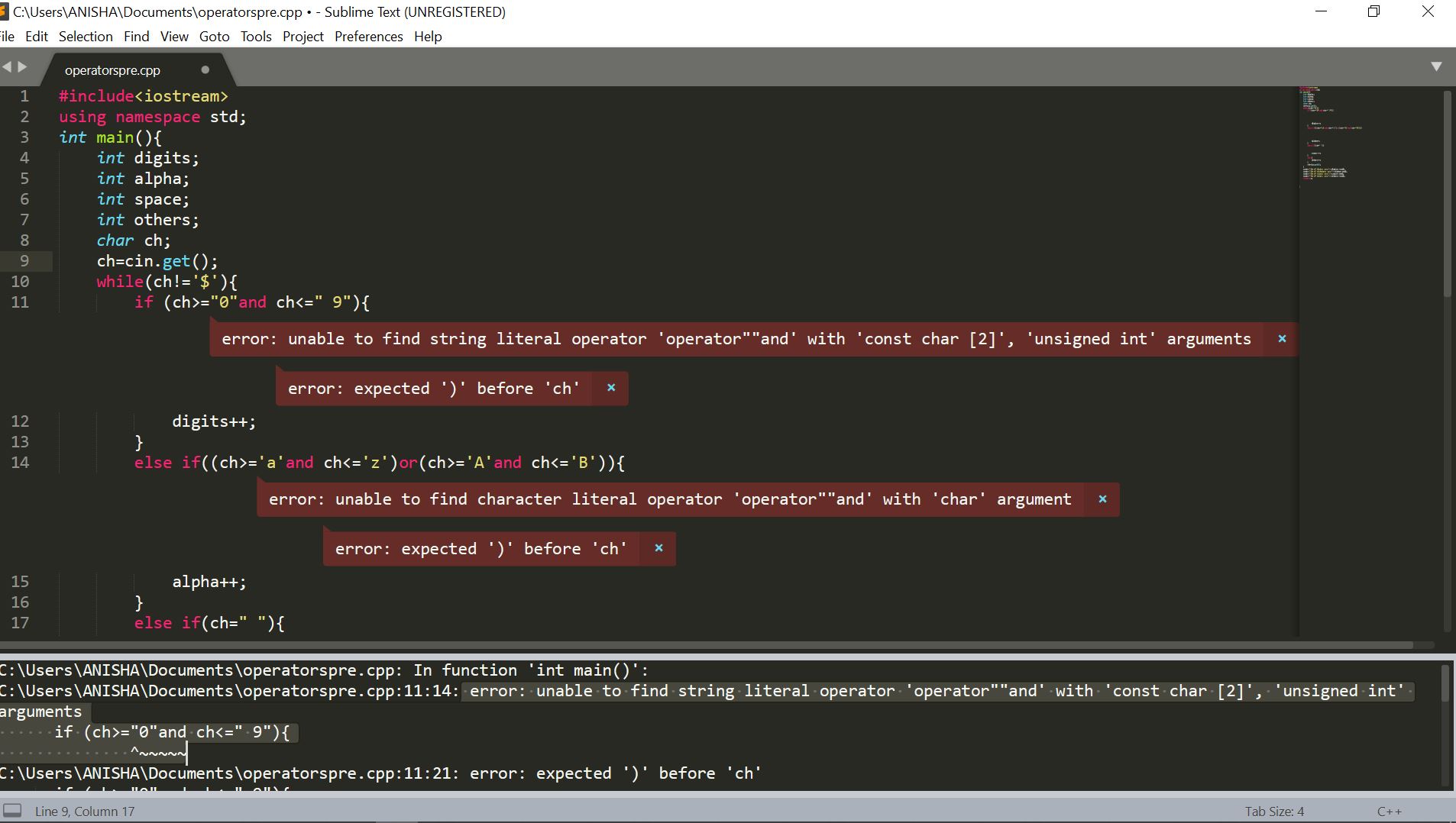Click error link at line 11:21 in output
The image size is (1456, 823).
[x=229, y=773]
